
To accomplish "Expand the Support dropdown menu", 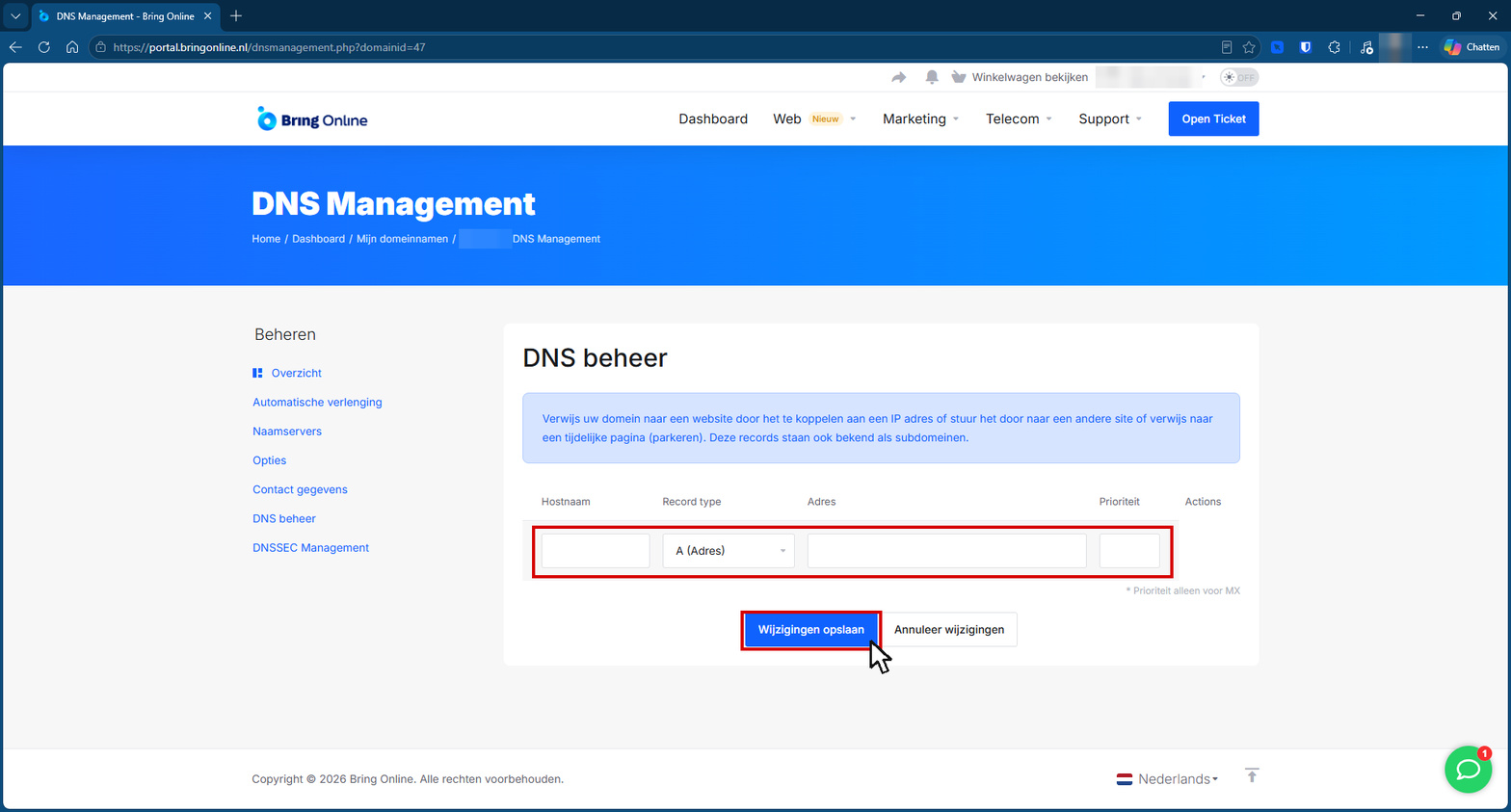I will coord(1110,119).
